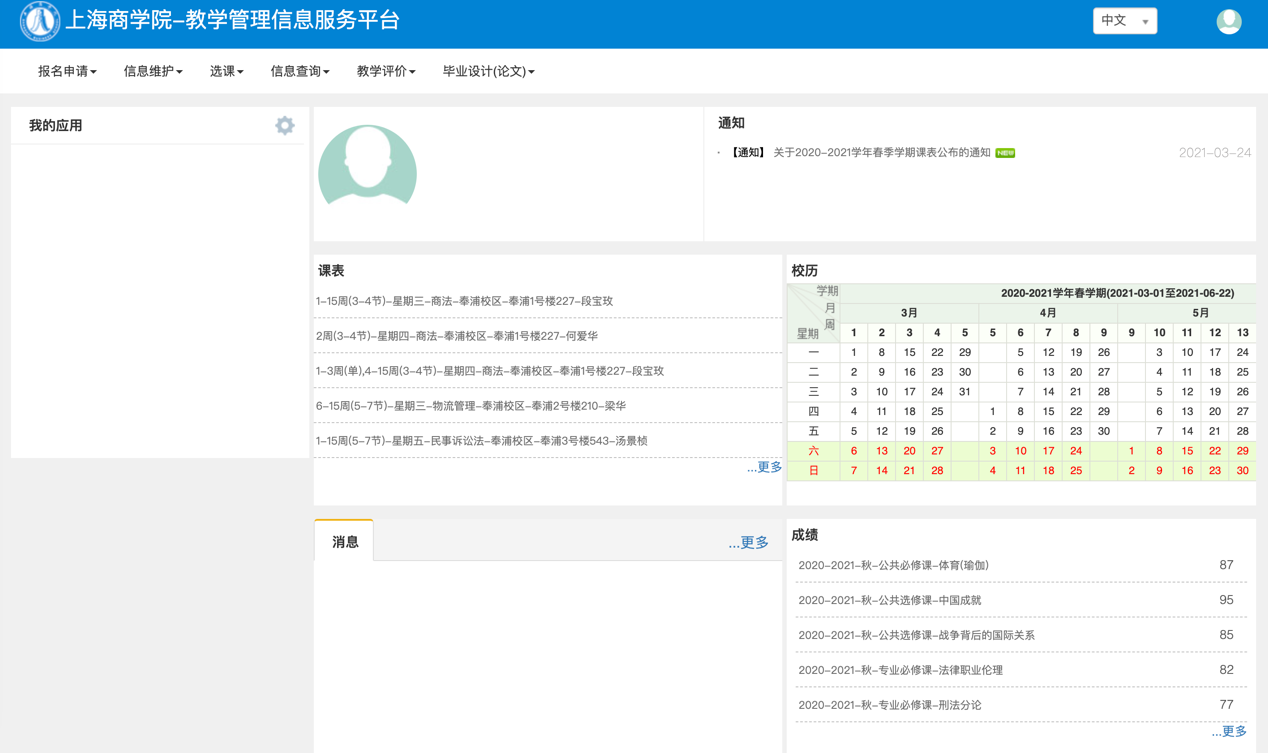Viewport: 1268px width, 753px height.
Task: Click 更多 link in the 消息 panel
Action: click(748, 542)
